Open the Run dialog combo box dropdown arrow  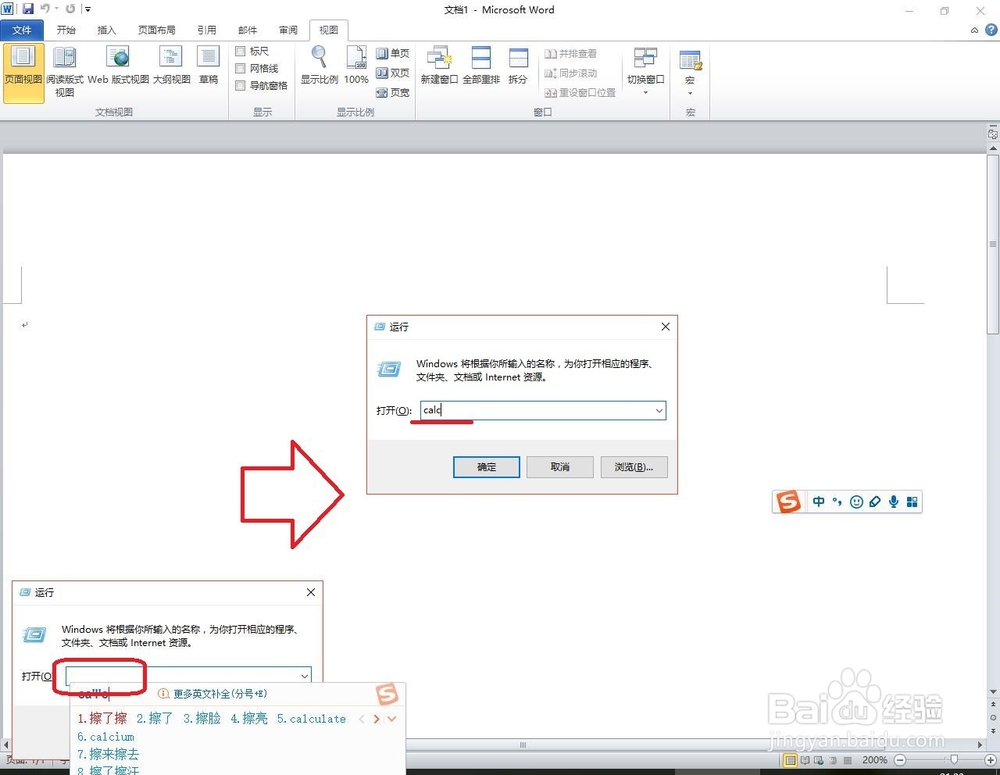click(x=659, y=410)
